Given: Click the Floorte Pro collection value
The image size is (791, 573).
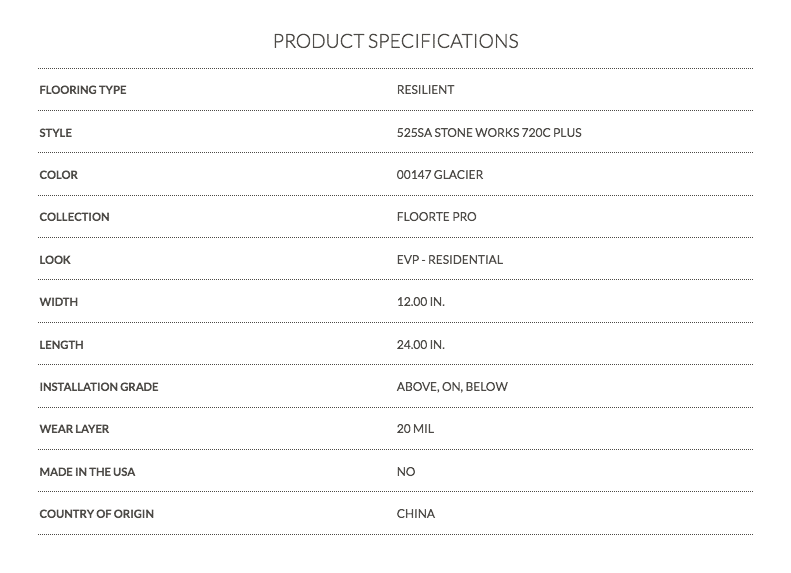Looking at the screenshot, I should tap(436, 217).
